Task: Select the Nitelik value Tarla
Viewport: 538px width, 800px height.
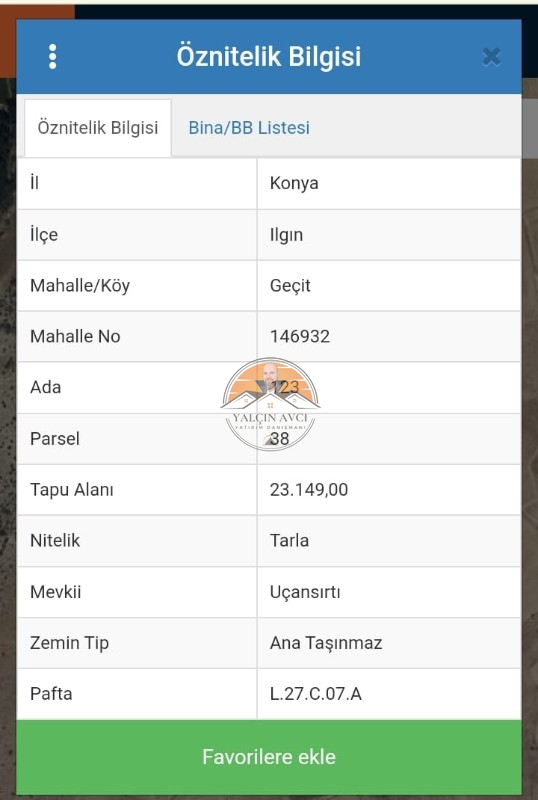Action: [289, 541]
